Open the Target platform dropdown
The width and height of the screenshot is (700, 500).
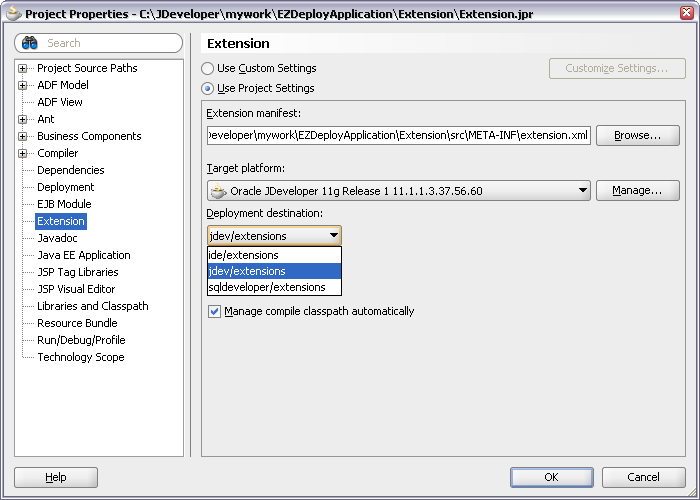583,191
